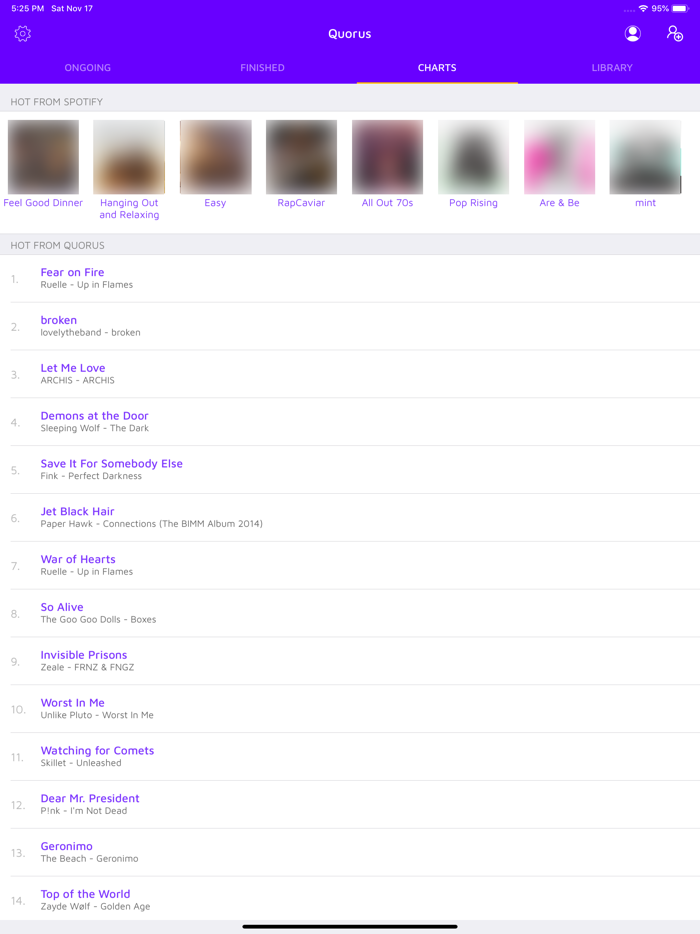The height and width of the screenshot is (934, 700).
Task: Tap 'P!nk - I'm Not Dead' subtitle
Action: click(x=83, y=811)
